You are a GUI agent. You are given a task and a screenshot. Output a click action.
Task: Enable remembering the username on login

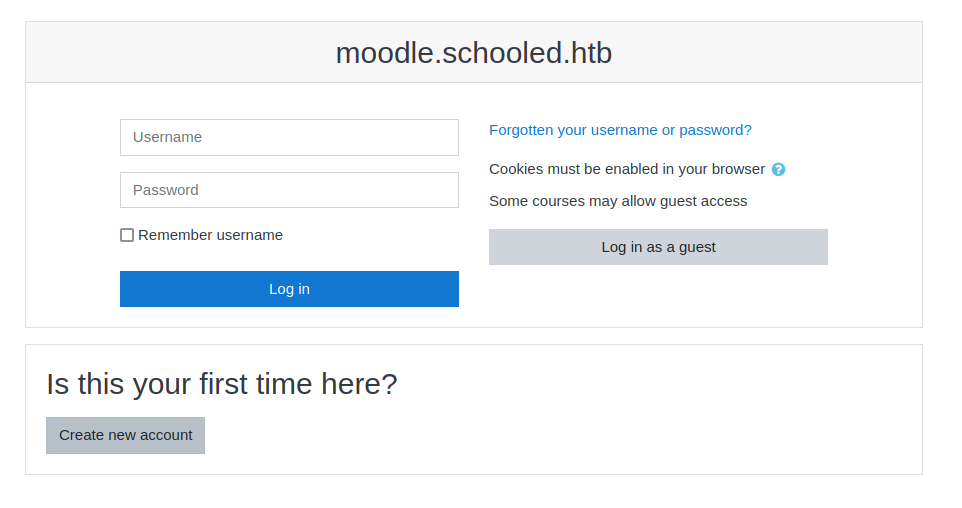pos(127,235)
